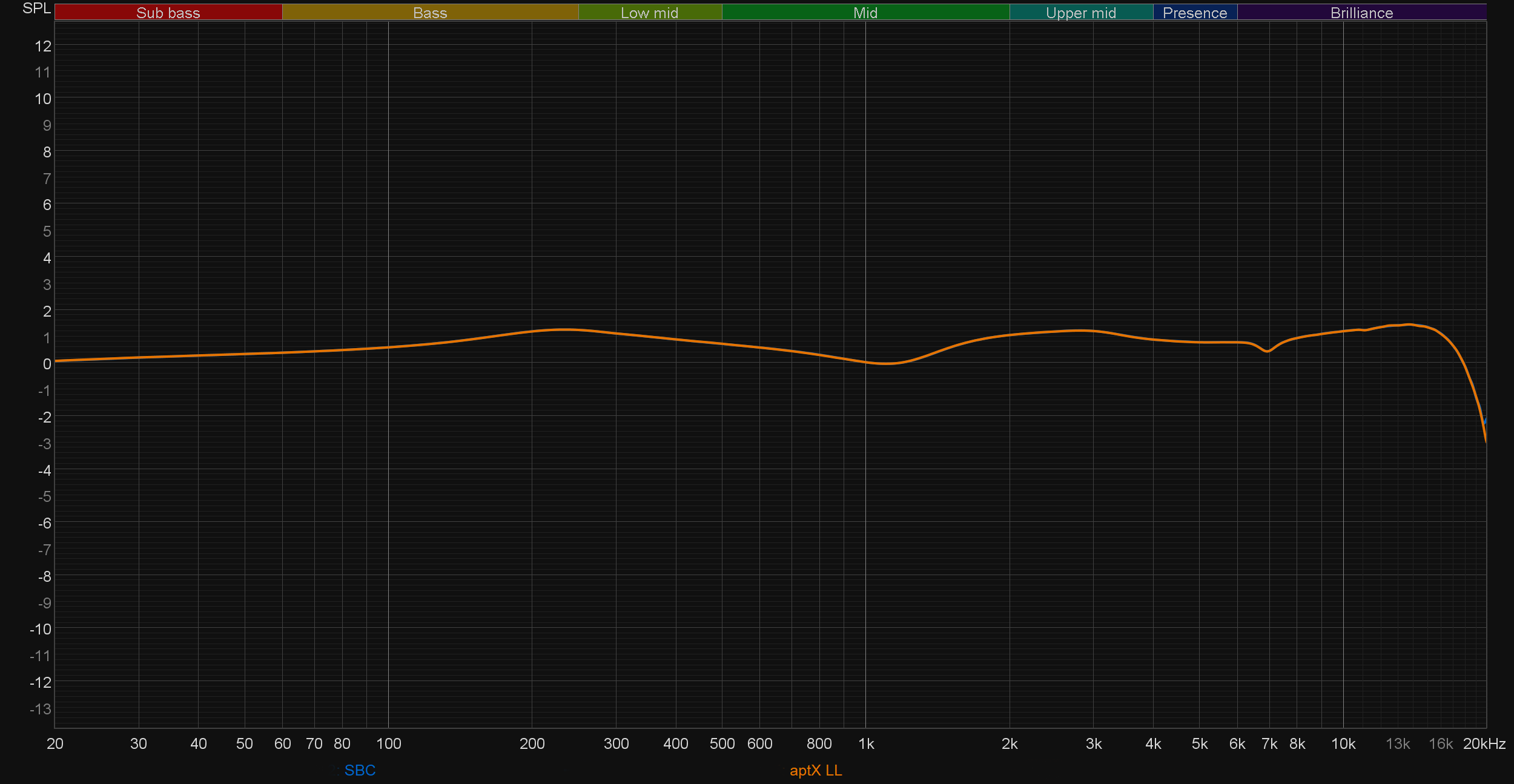
Task: Click the 1k frequency axis label
Action: click(865, 744)
